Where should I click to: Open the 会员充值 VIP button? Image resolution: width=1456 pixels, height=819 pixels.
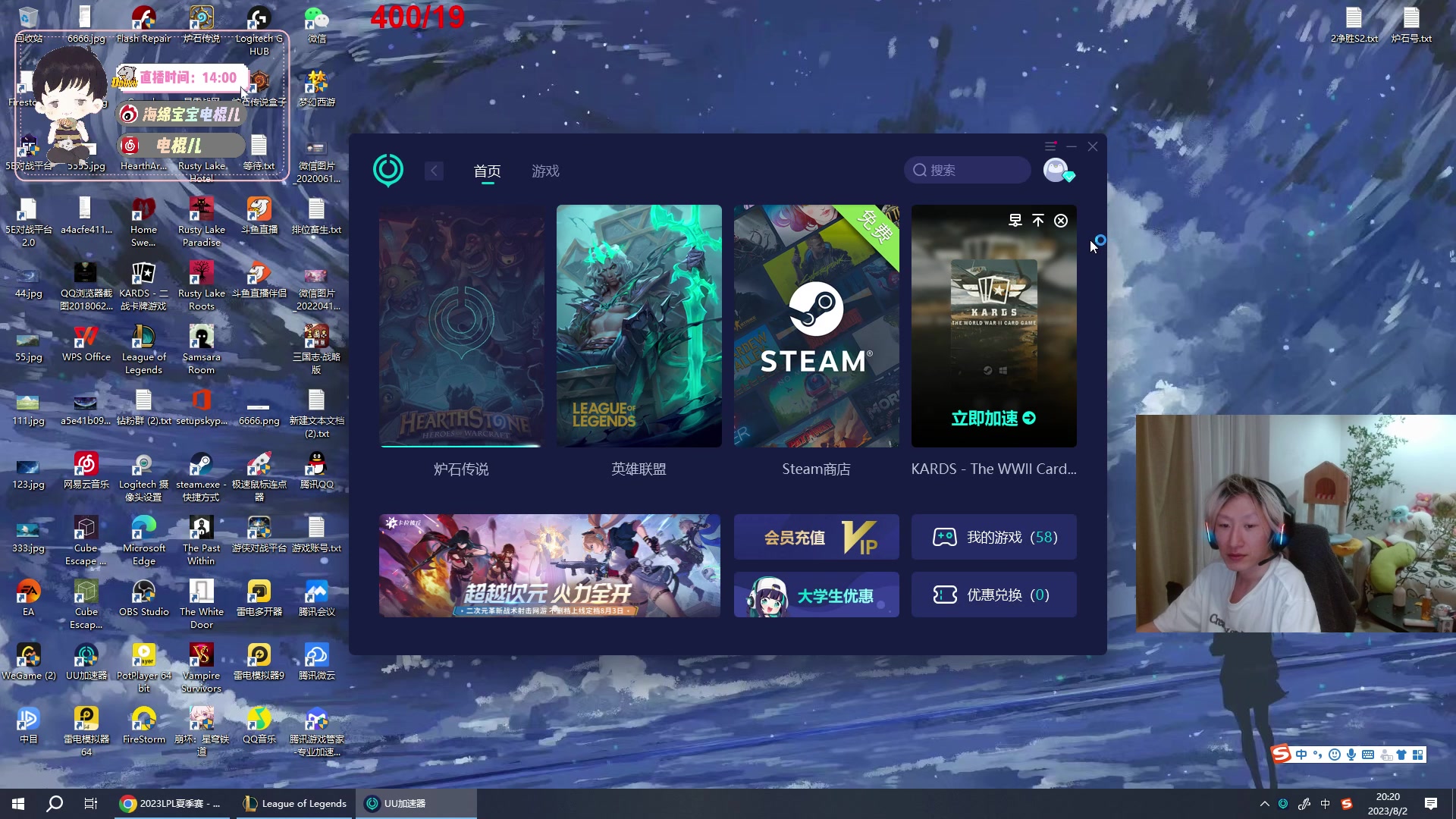point(816,537)
